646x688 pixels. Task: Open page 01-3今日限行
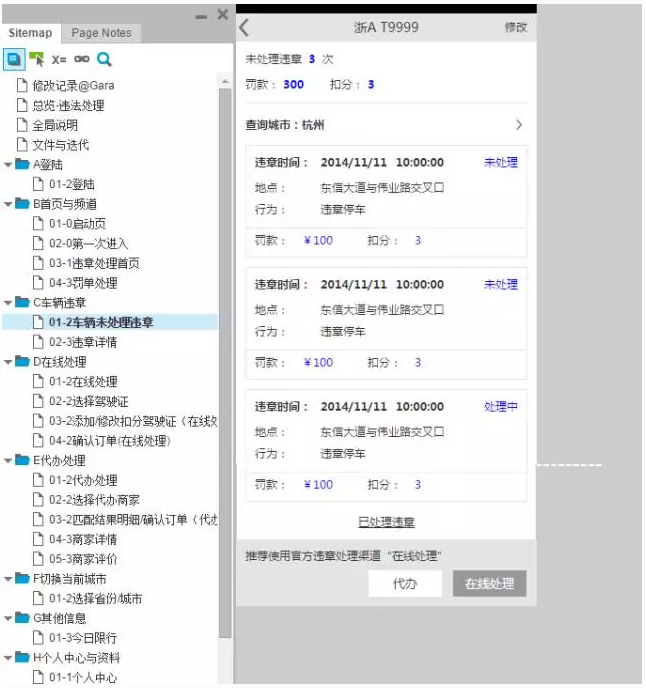point(83,638)
